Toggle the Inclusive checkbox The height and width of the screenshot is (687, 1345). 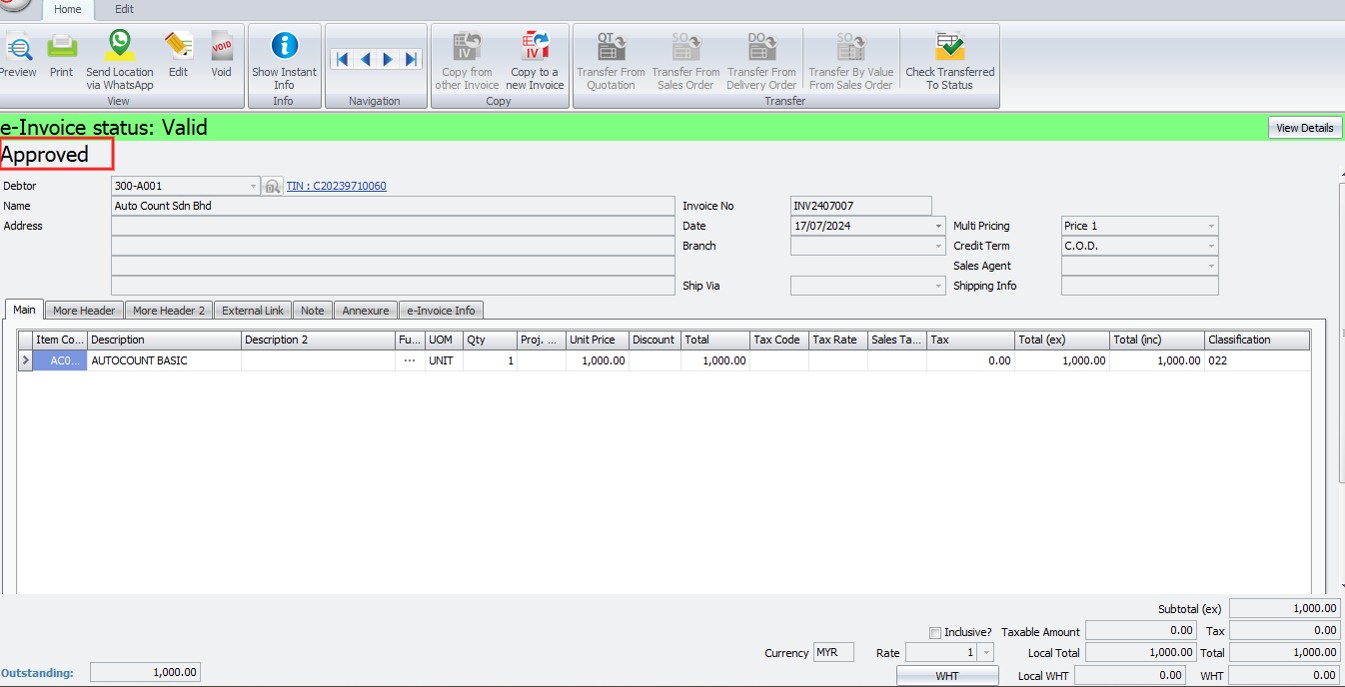pyautogui.click(x=935, y=632)
